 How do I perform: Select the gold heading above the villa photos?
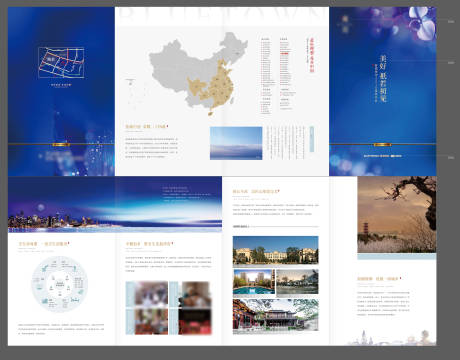255,192
